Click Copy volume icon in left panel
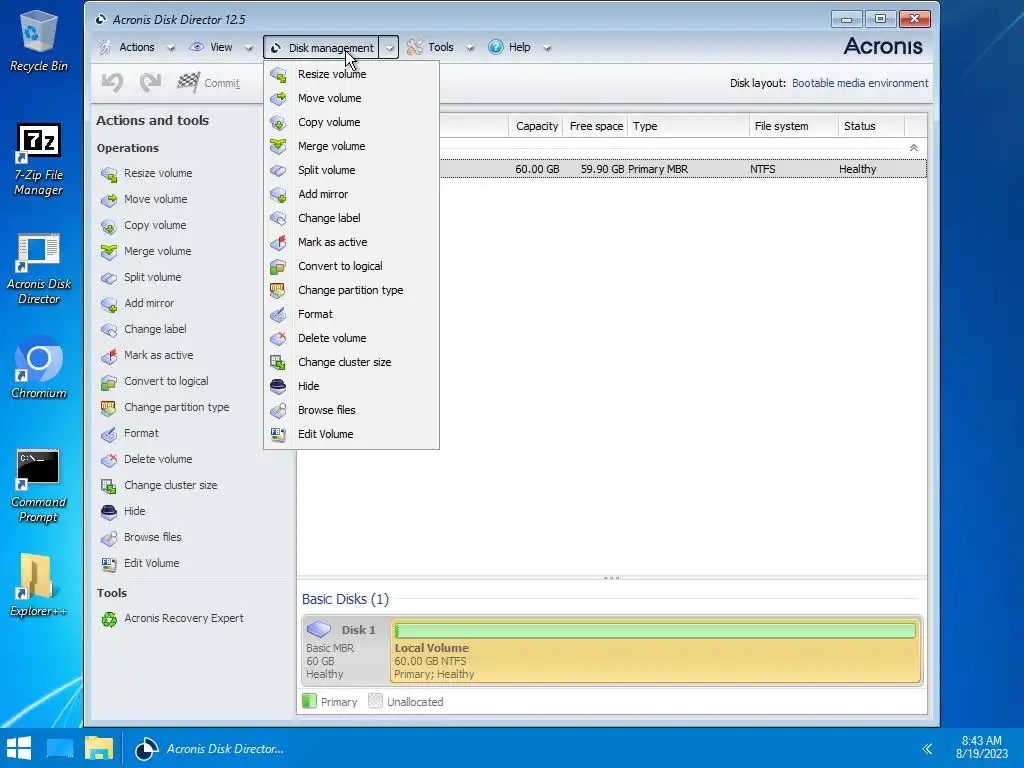 coord(108,226)
